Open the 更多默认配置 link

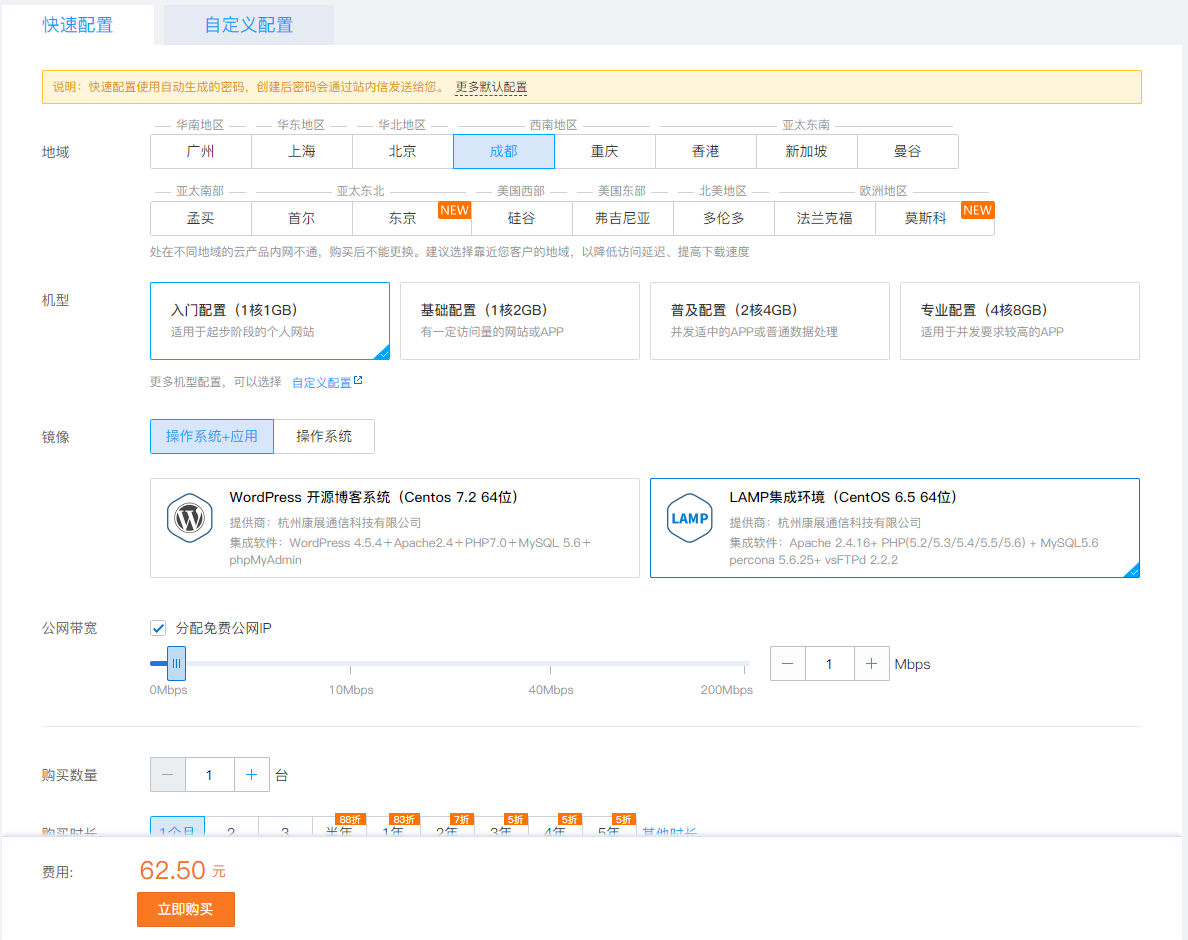point(491,87)
